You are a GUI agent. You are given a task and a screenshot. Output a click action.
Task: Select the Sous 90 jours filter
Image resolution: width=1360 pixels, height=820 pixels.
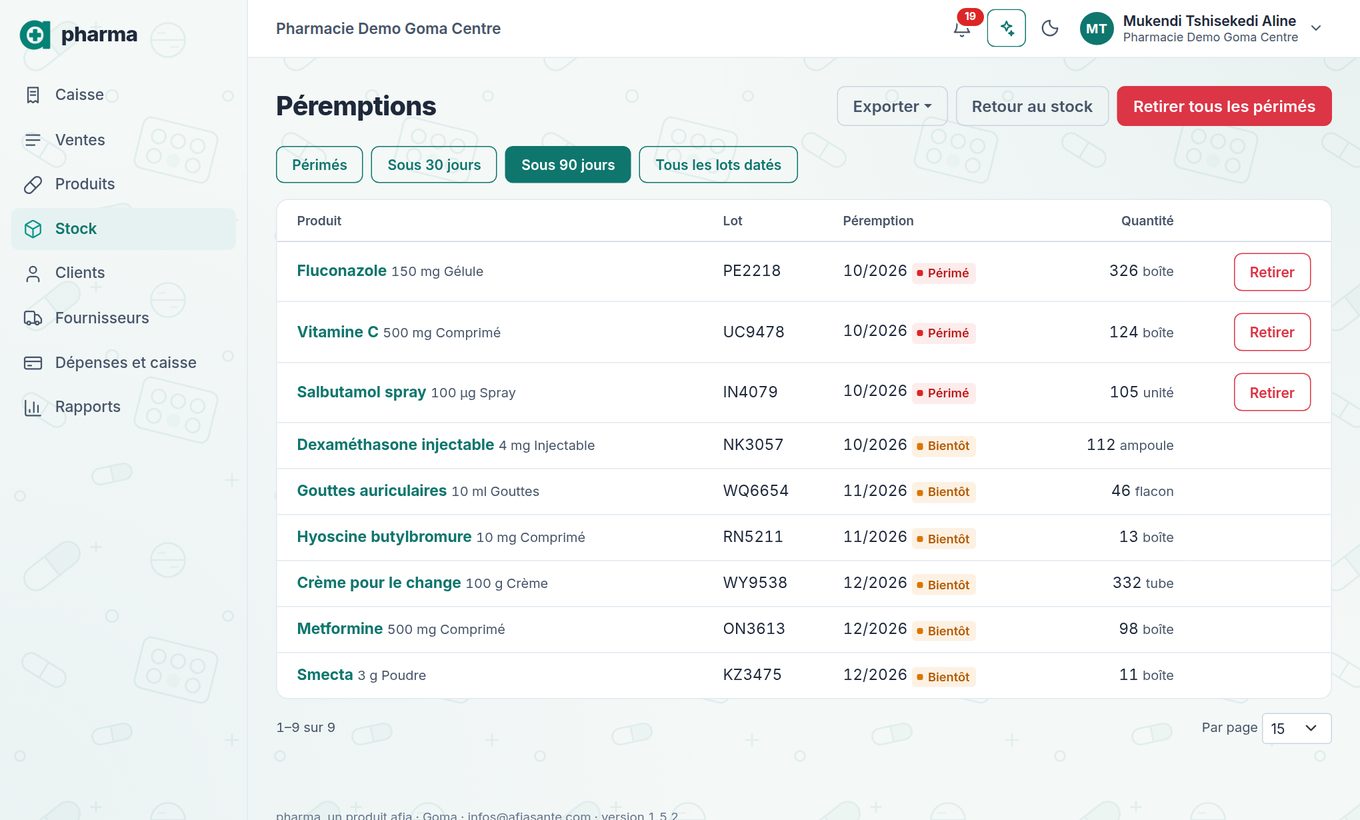tap(568, 165)
